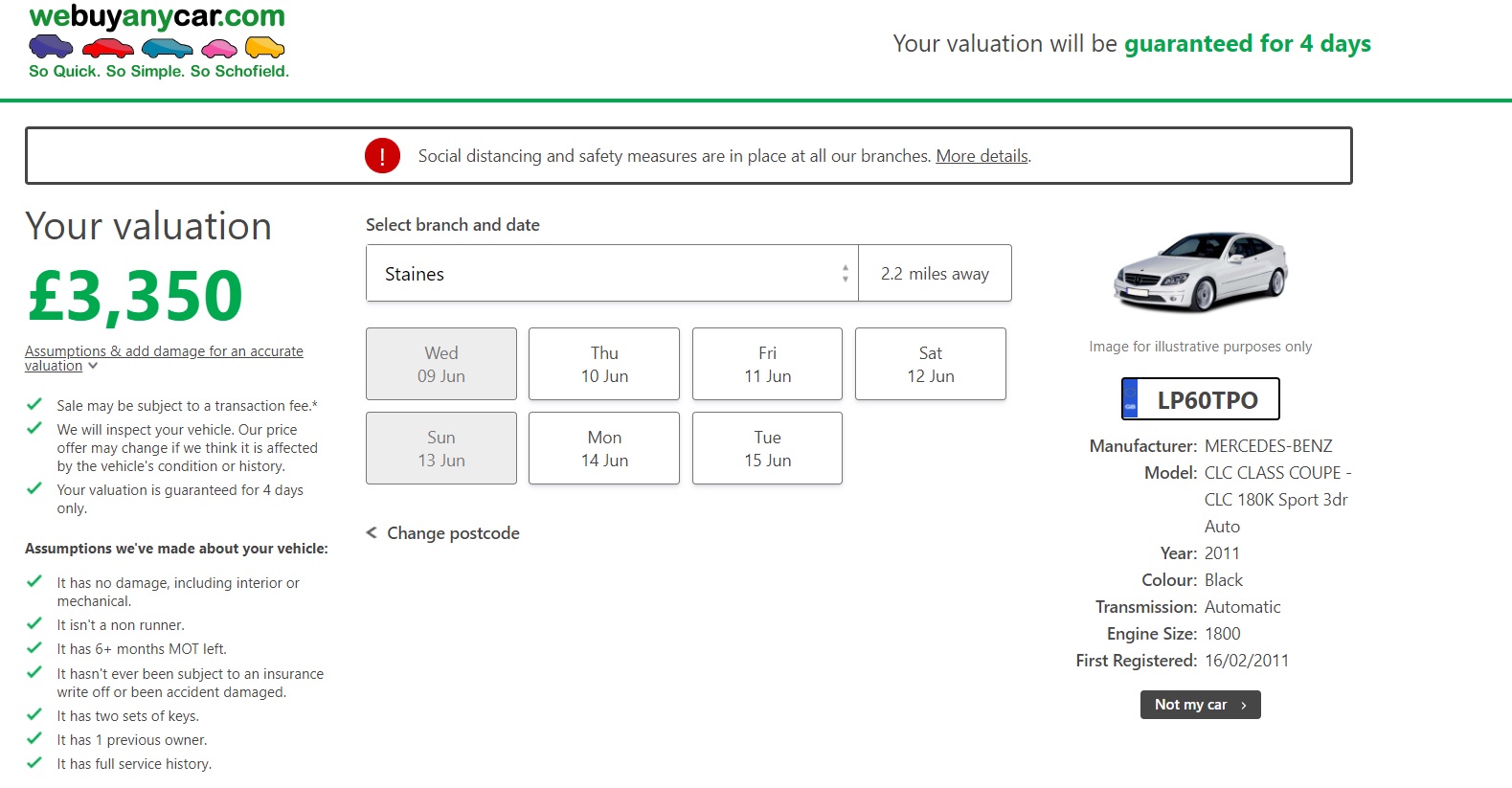Click the LP60TPO number plate
1512x788 pixels.
(x=1200, y=399)
